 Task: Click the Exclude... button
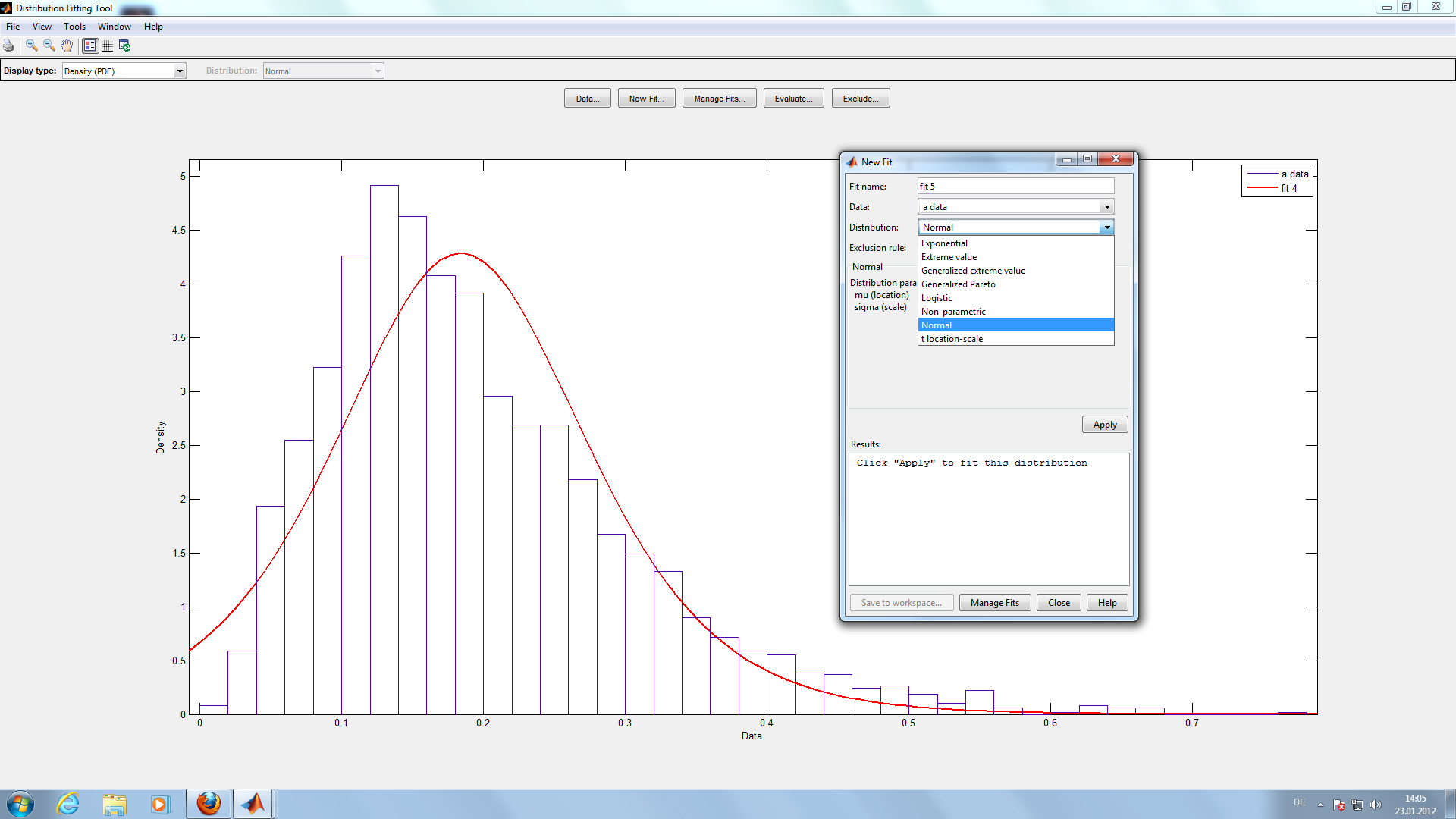[x=860, y=99]
